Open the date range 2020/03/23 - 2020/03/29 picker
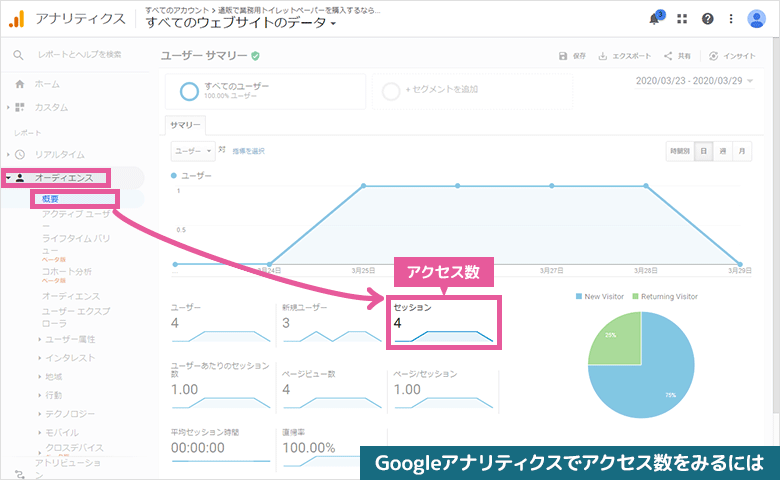 pyautogui.click(x=694, y=81)
